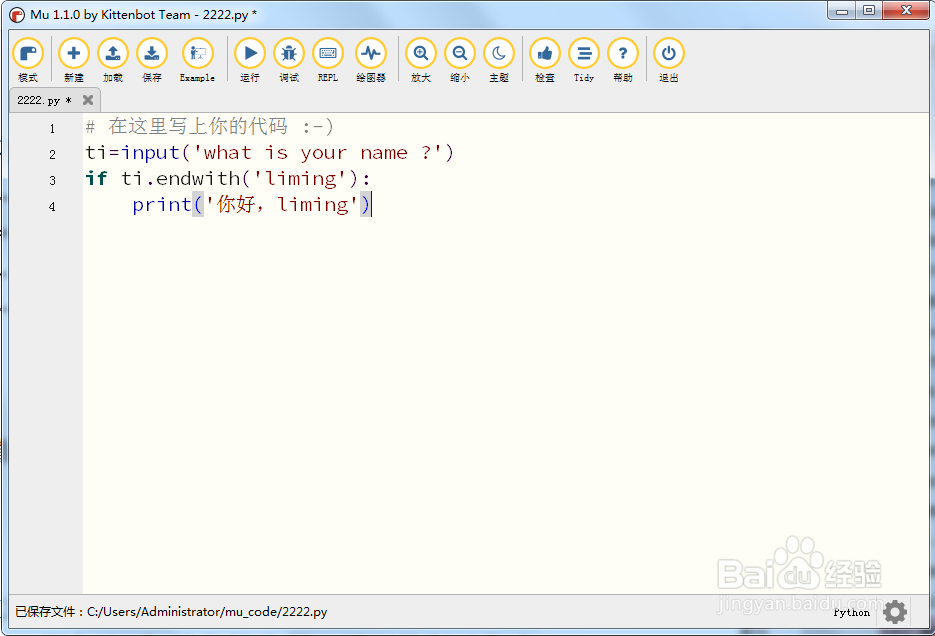The image size is (935, 636).
Task: Check the code with 检查
Action: click(544, 54)
